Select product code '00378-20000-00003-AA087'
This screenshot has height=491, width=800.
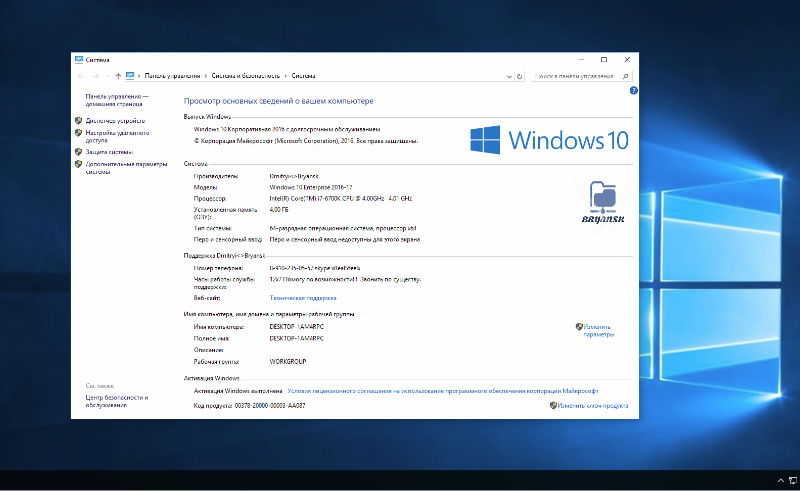270,406
